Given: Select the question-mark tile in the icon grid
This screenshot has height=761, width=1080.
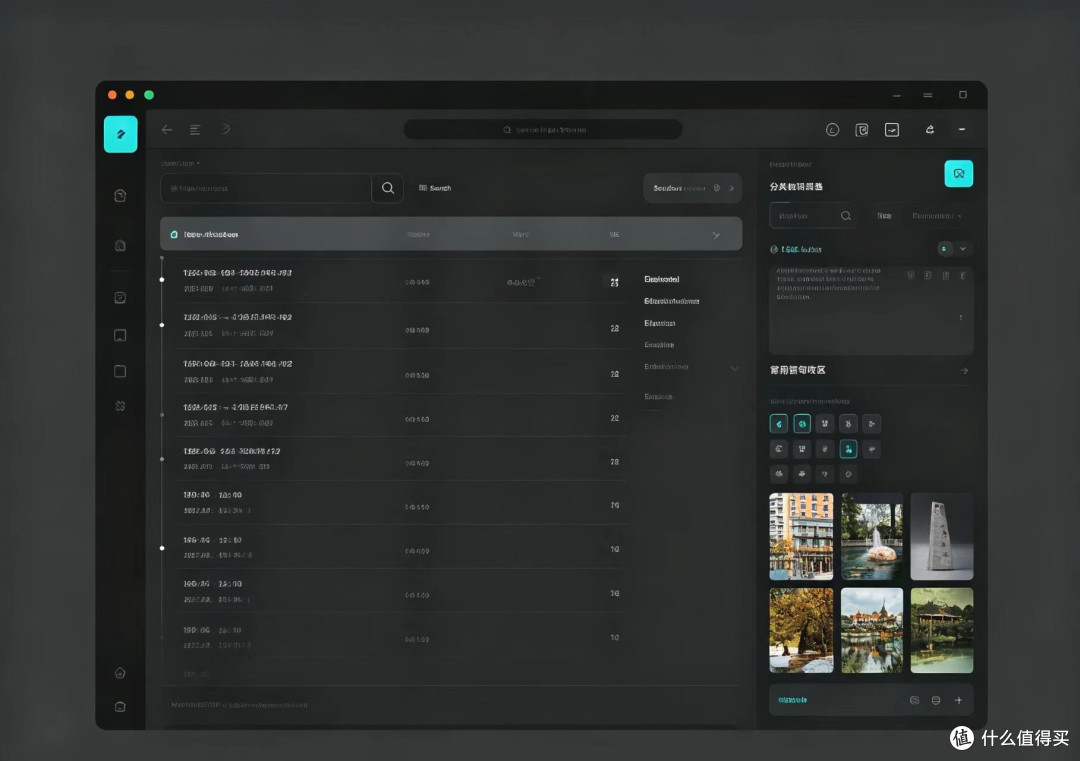Looking at the screenshot, I should tap(824, 474).
